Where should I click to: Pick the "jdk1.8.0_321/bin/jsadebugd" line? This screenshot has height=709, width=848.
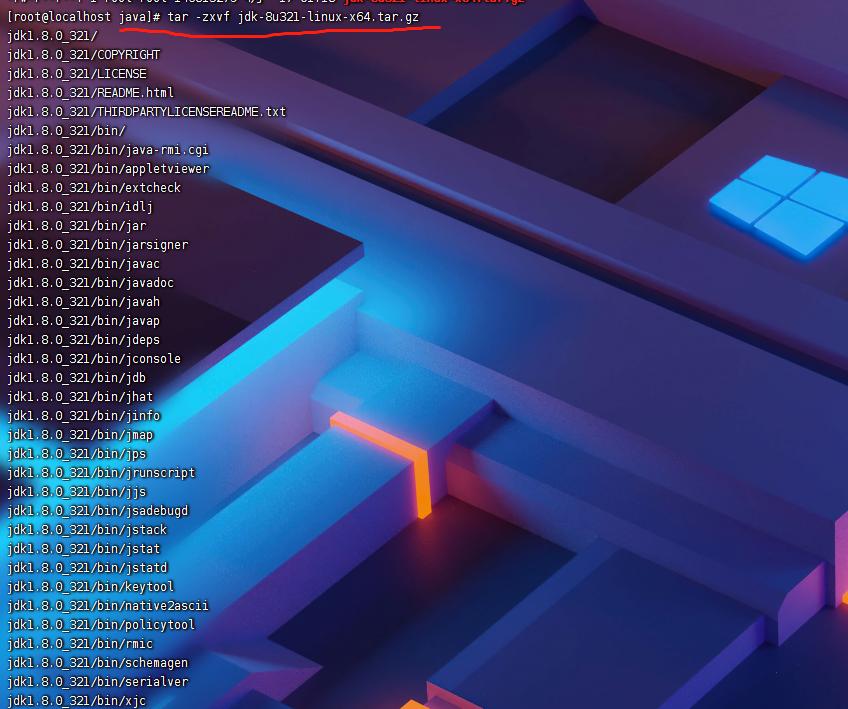(x=98, y=511)
